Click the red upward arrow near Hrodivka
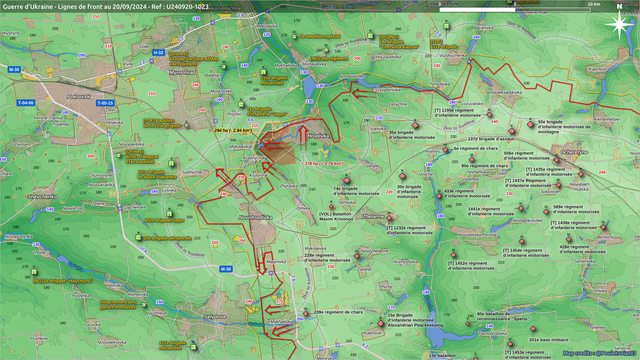Screen dimensions: 640x360 point(303,135)
